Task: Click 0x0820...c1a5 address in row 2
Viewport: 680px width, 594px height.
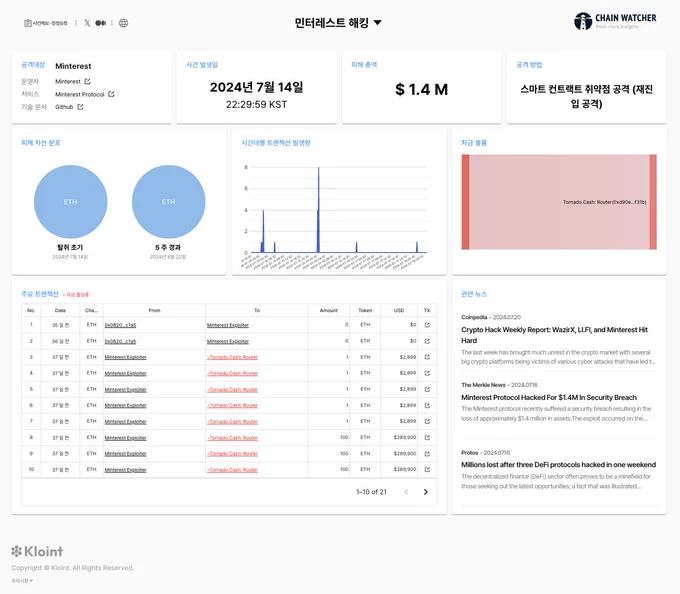Action: coord(120,342)
